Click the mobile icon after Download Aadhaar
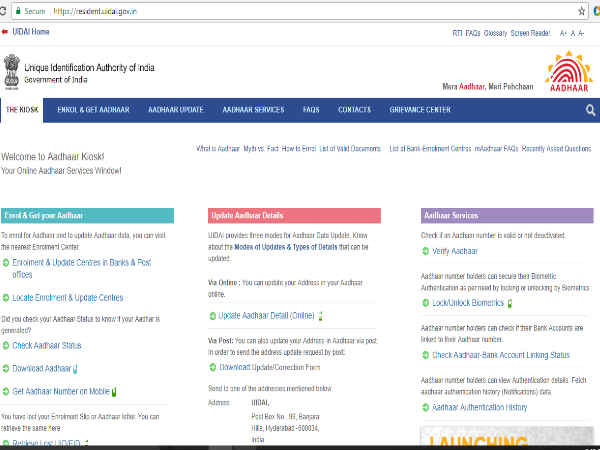This screenshot has width=600, height=450. (75, 369)
